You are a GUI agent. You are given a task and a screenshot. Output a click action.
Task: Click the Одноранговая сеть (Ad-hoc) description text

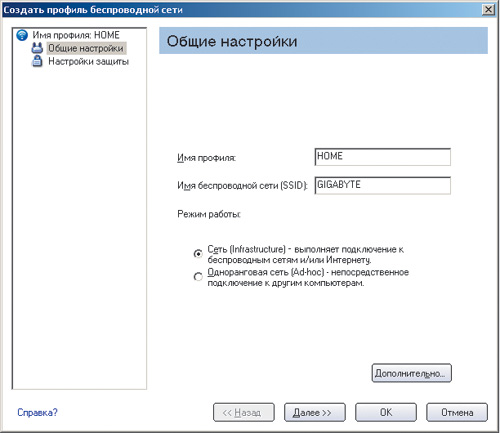(308, 277)
